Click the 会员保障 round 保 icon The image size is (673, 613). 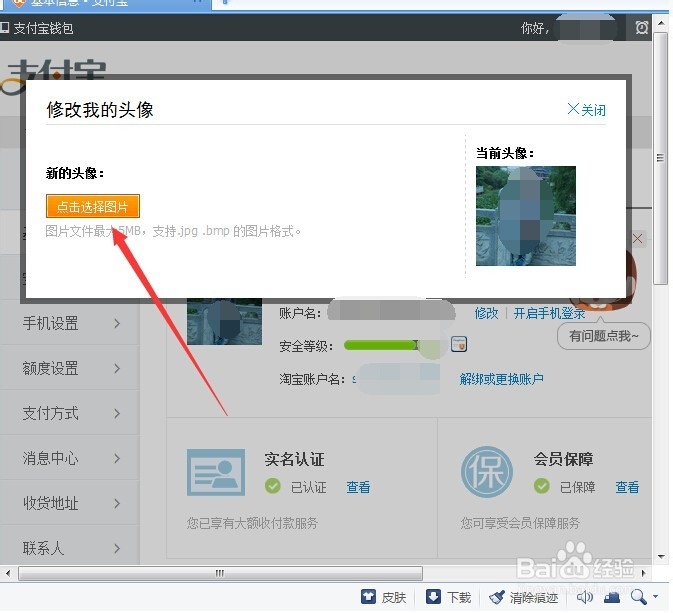[x=487, y=472]
